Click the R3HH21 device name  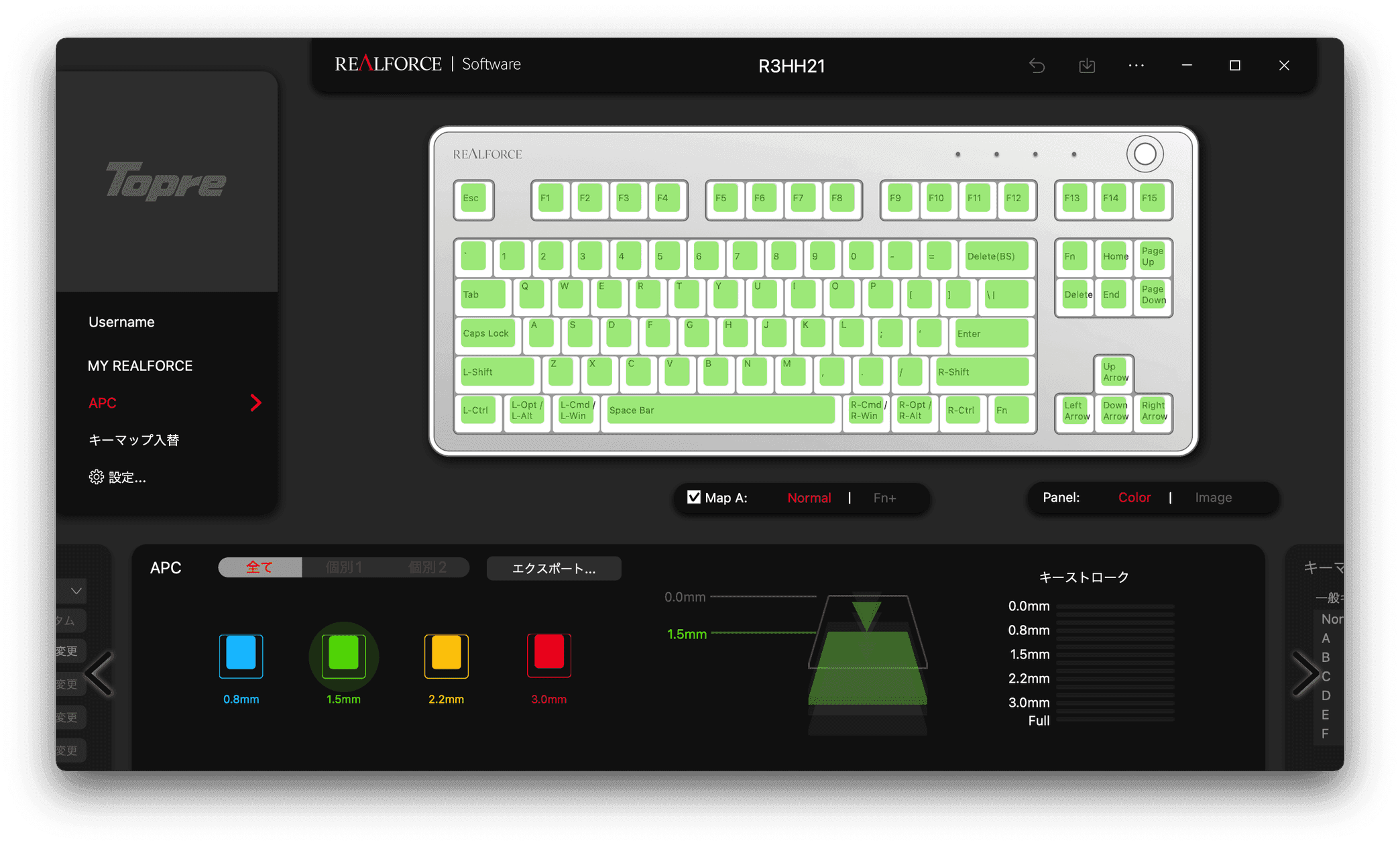[791, 66]
